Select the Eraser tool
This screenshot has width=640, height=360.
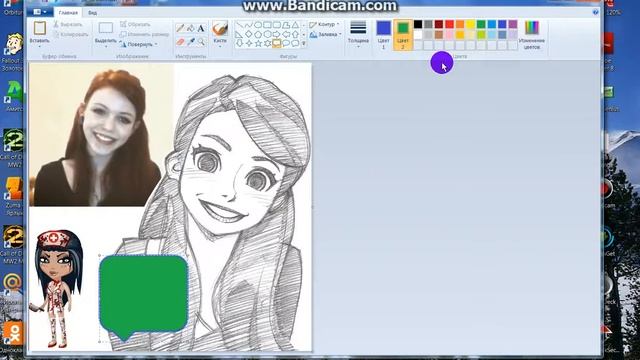click(x=180, y=42)
